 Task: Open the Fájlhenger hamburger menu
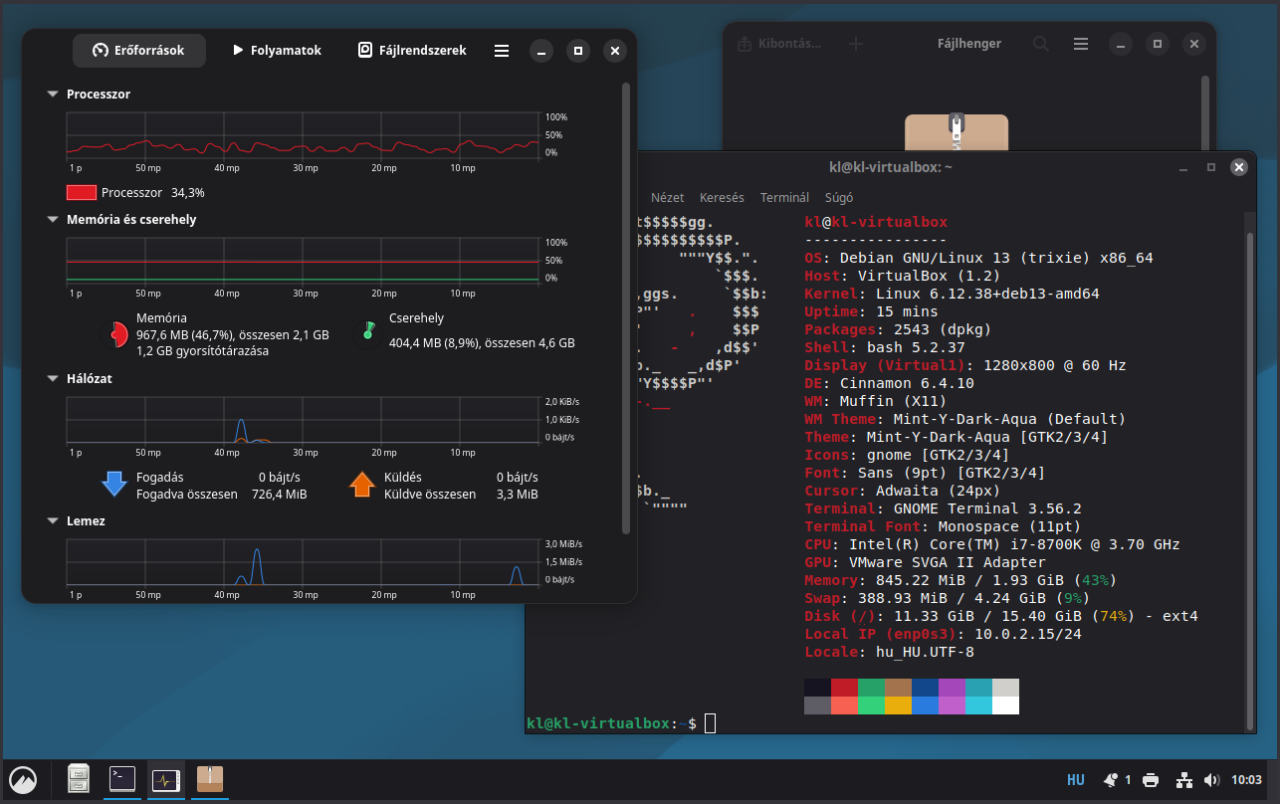tap(1081, 44)
